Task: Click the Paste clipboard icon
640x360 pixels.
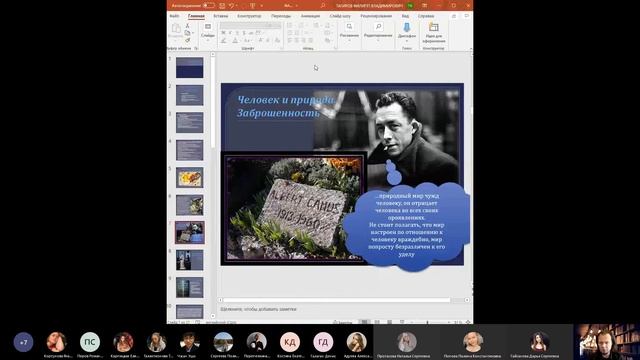Action: coord(176,29)
